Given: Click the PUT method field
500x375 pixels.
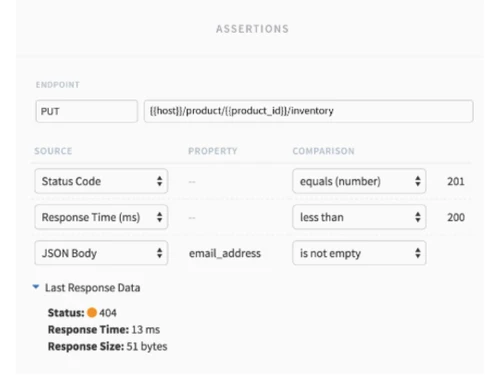Looking at the screenshot, I should point(87,111).
